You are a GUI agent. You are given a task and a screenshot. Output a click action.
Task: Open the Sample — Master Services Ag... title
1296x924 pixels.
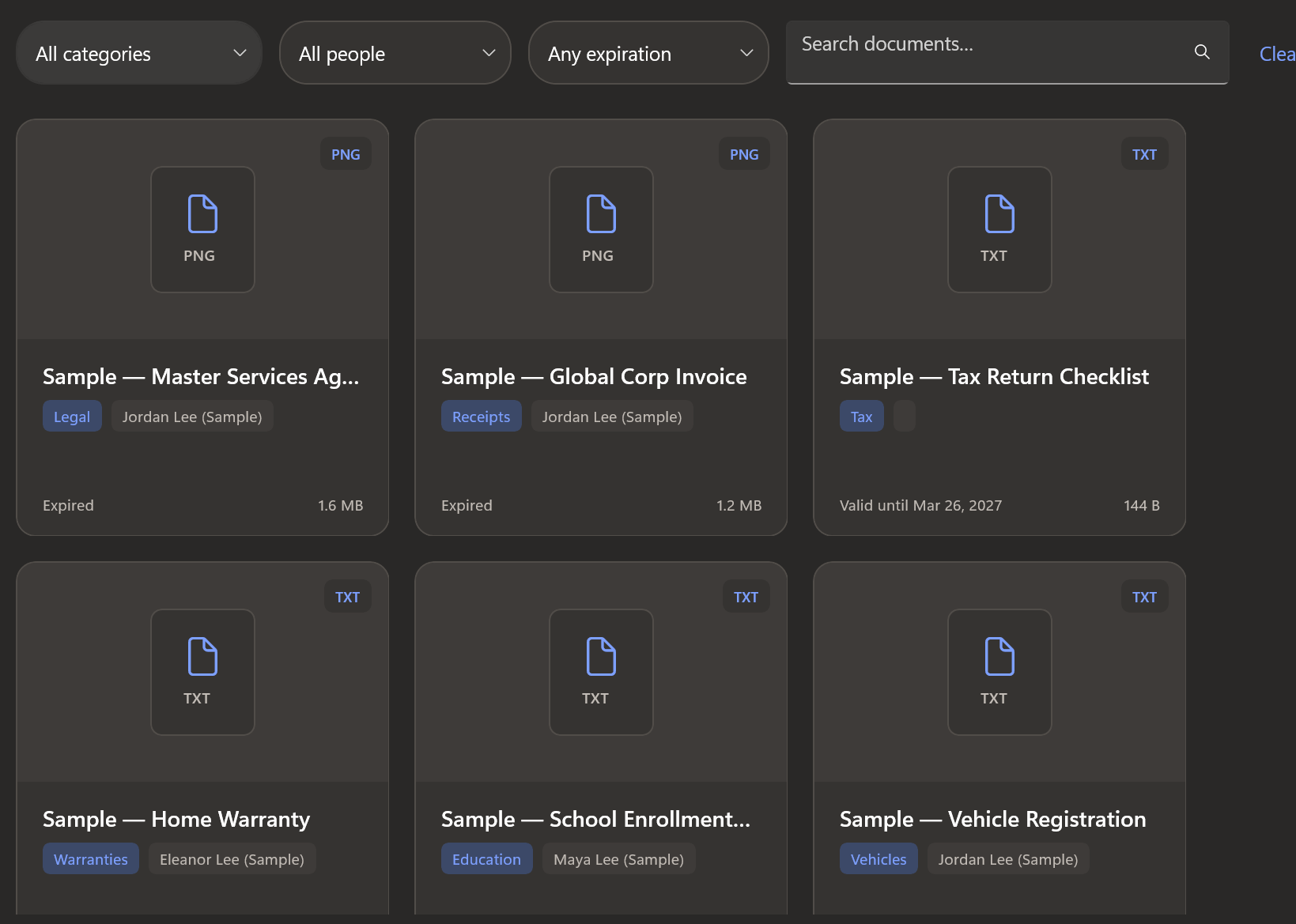pos(201,377)
